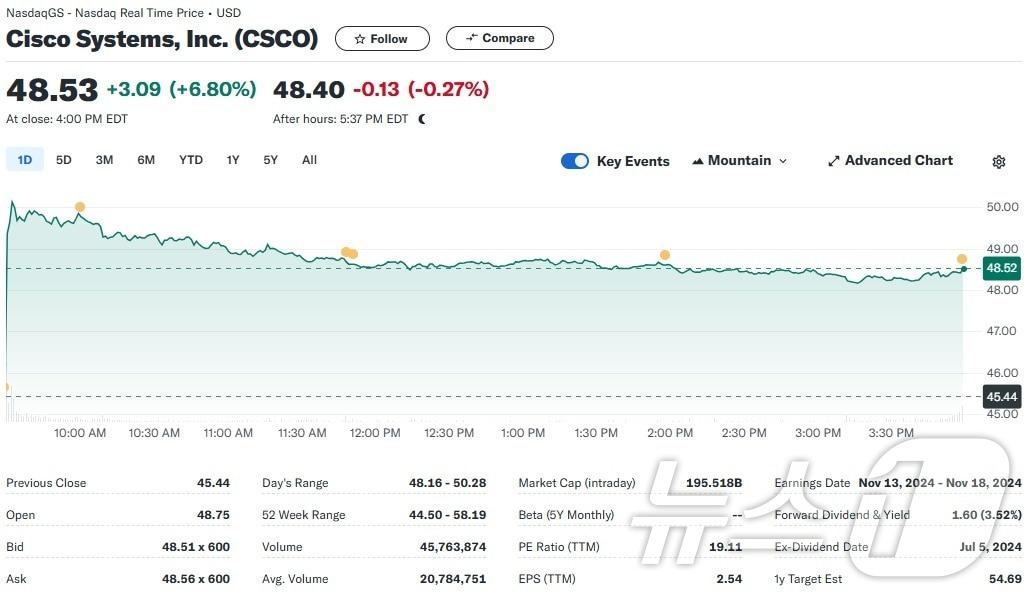This screenshot has height=596, width=1029.
Task: Click the star icon in Follow button
Action: [x=360, y=39]
